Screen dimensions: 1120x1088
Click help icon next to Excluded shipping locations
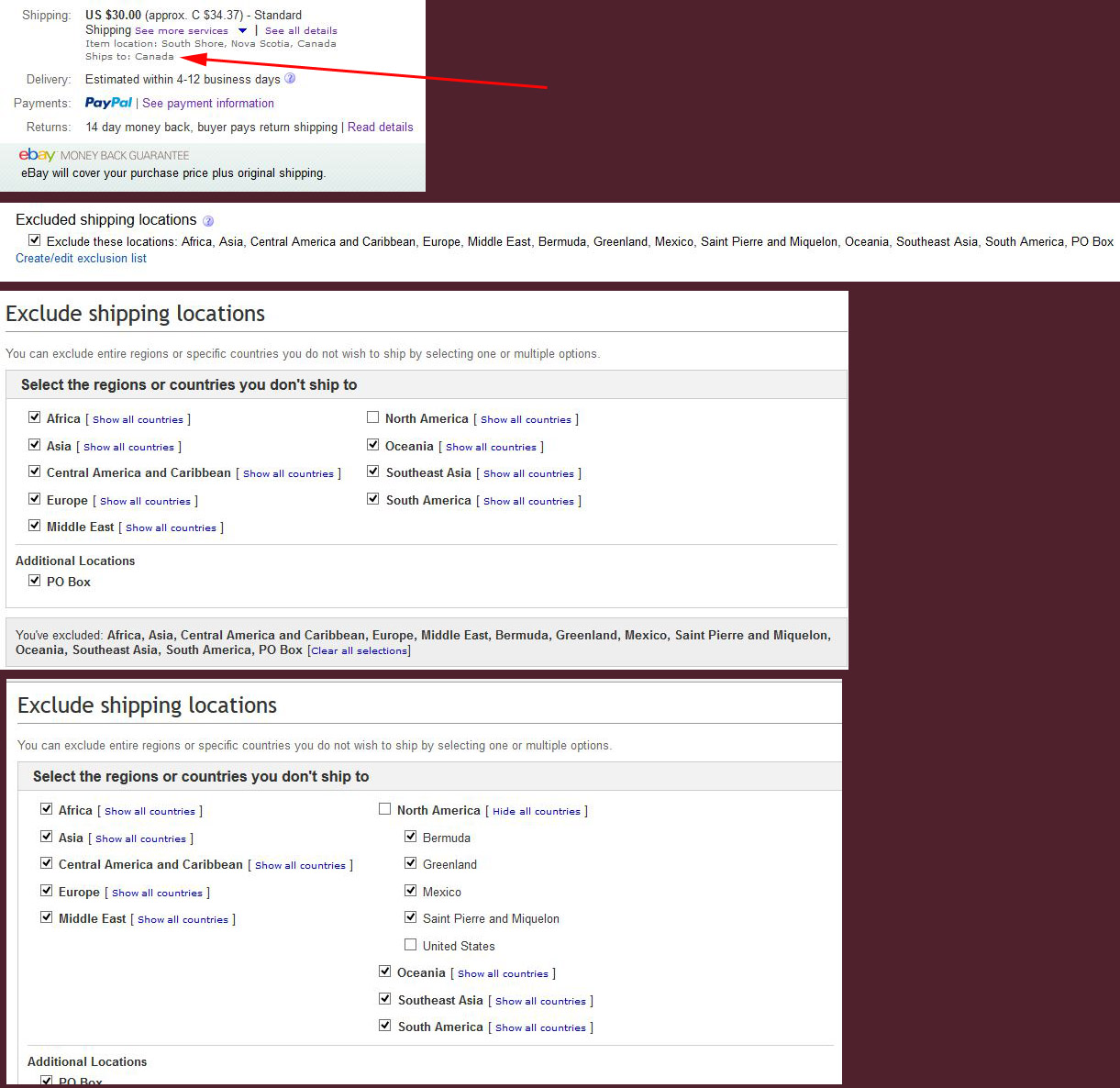tap(208, 221)
